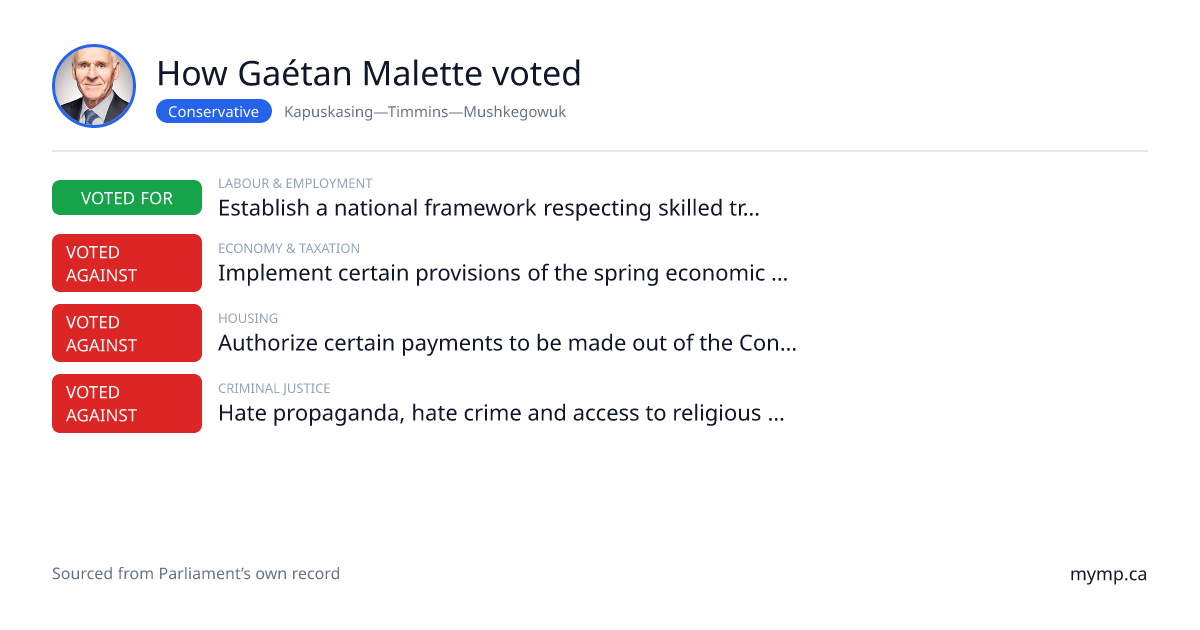Select the Labour & Employment category label
1200x630 pixels.
click(x=295, y=184)
